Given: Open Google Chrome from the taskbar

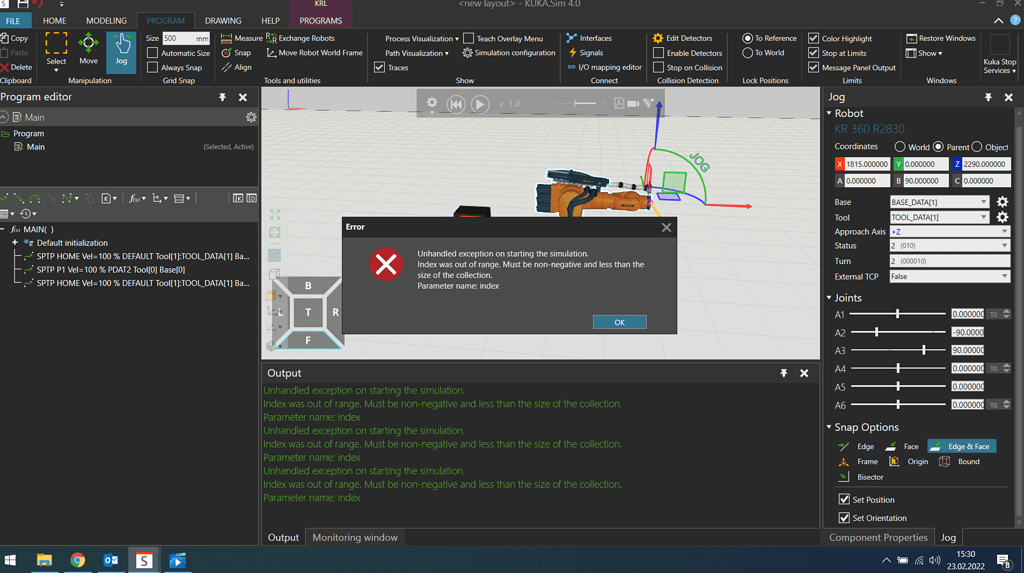Looking at the screenshot, I should tap(77, 560).
